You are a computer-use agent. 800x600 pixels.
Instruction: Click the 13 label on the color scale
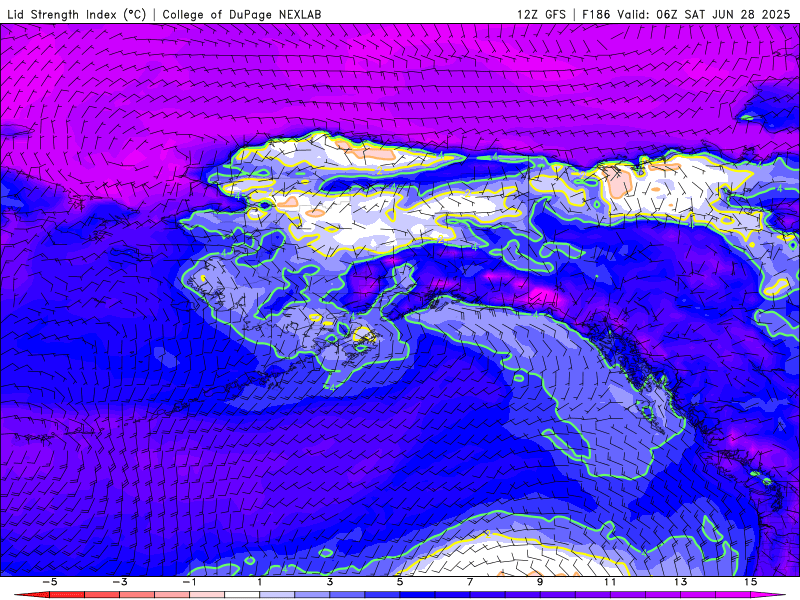click(x=680, y=582)
